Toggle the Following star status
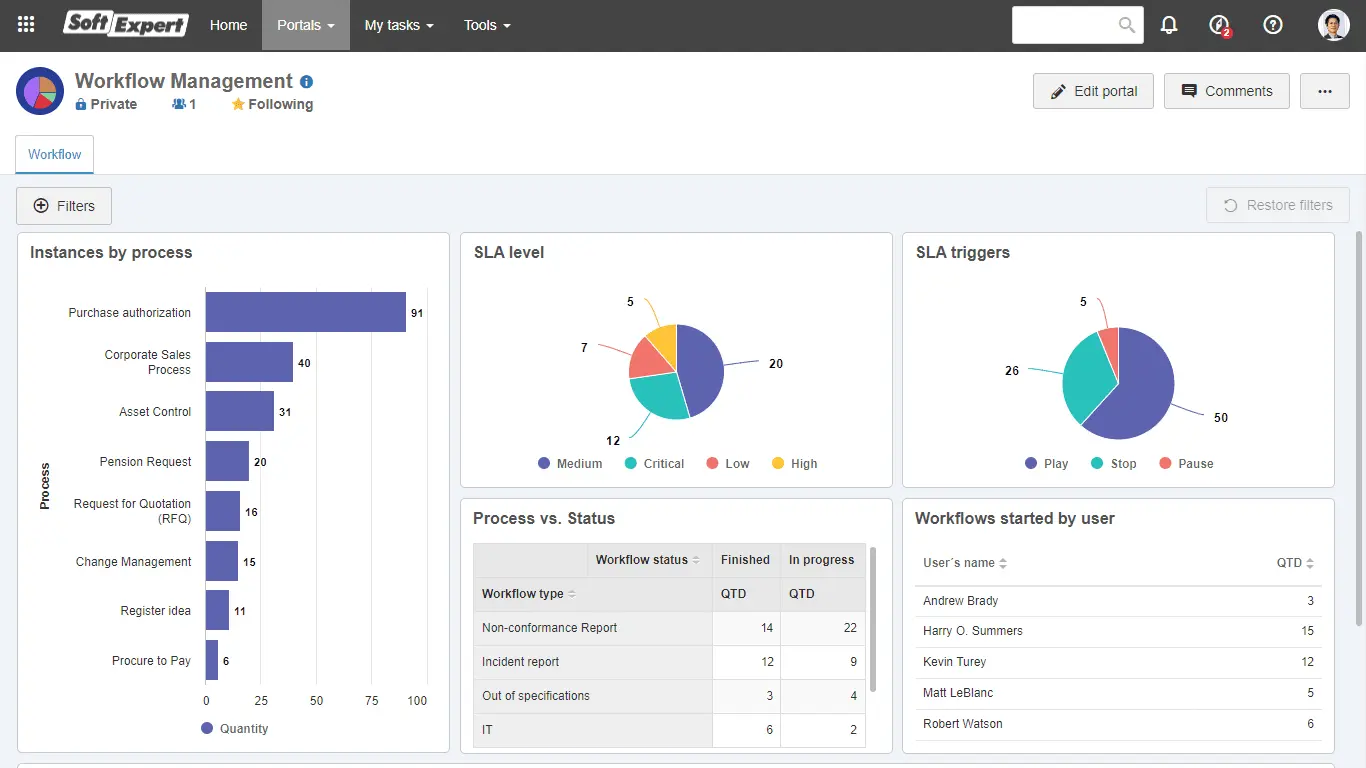The height and width of the screenshot is (768, 1366). point(272,104)
